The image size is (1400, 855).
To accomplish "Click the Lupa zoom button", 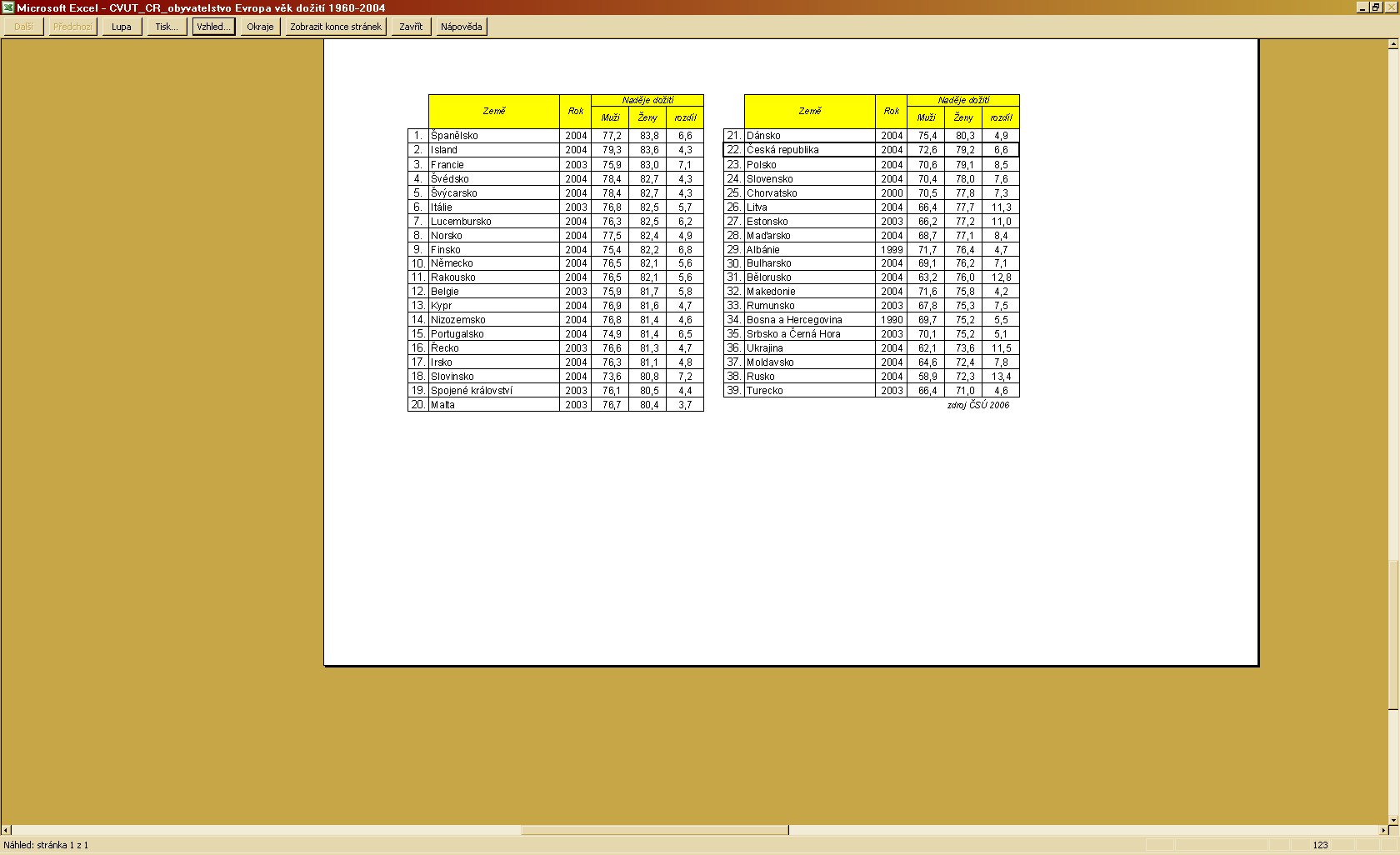I will [x=122, y=27].
